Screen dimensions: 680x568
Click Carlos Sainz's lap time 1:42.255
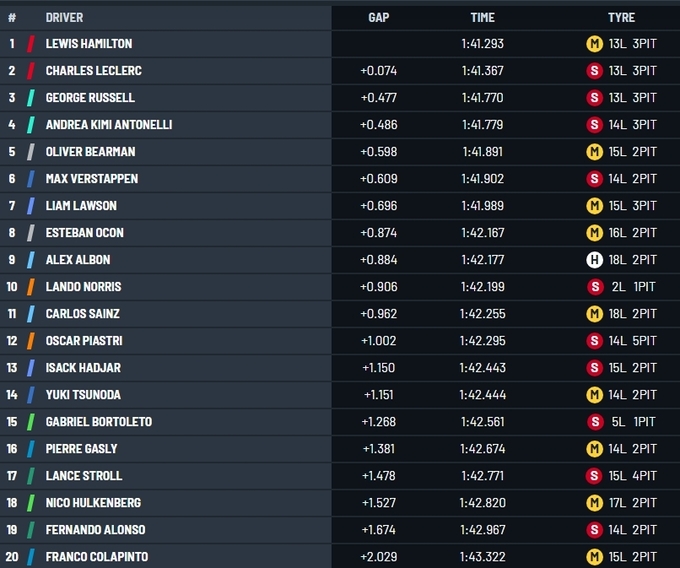click(x=482, y=314)
